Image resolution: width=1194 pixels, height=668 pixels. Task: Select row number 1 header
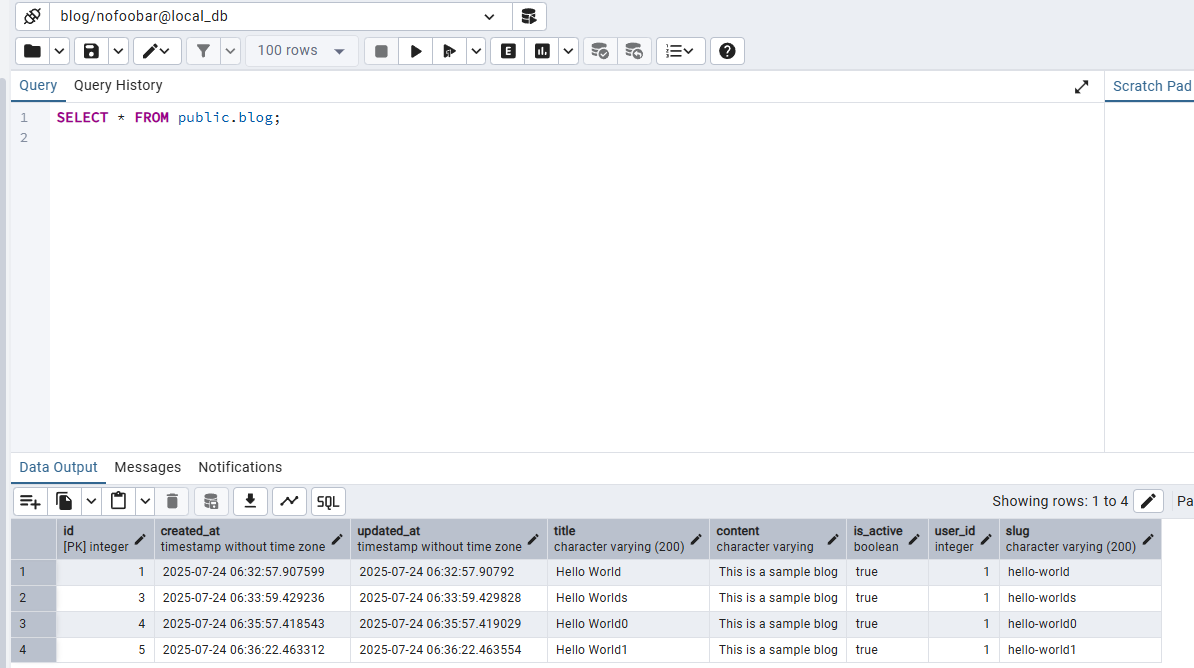(x=34, y=571)
